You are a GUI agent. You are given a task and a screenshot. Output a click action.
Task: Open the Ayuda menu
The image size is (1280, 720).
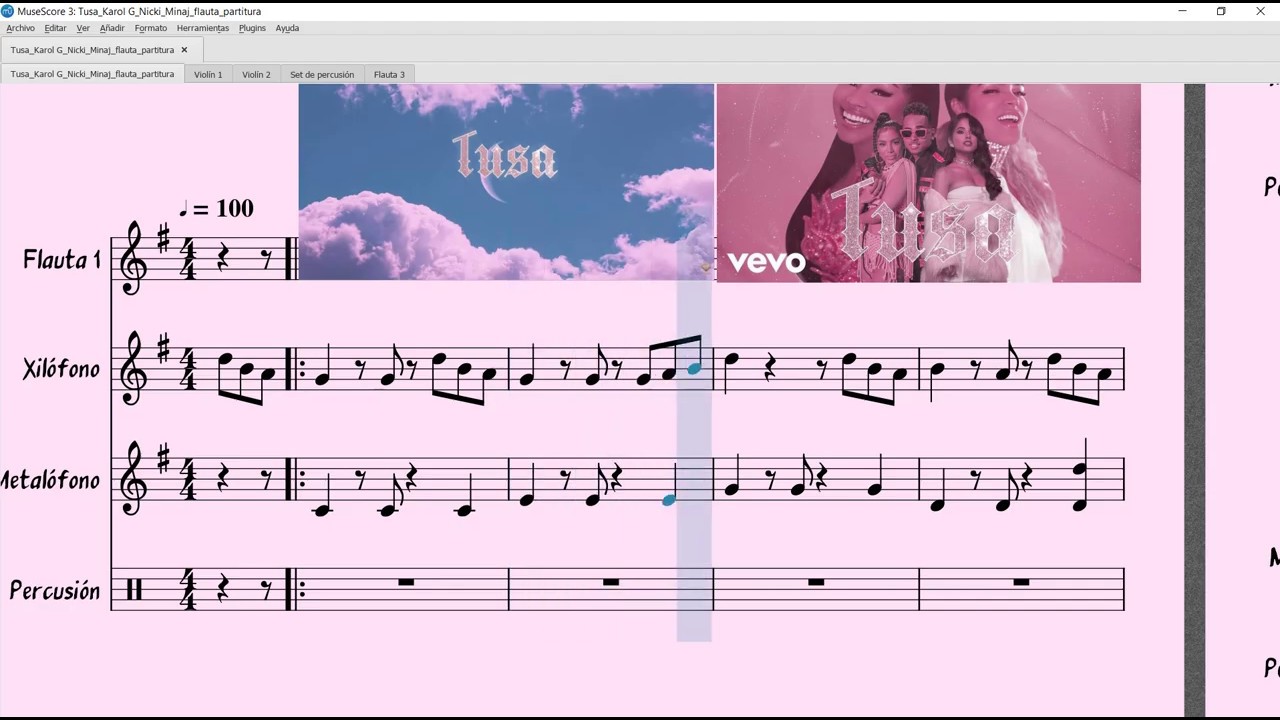(287, 28)
